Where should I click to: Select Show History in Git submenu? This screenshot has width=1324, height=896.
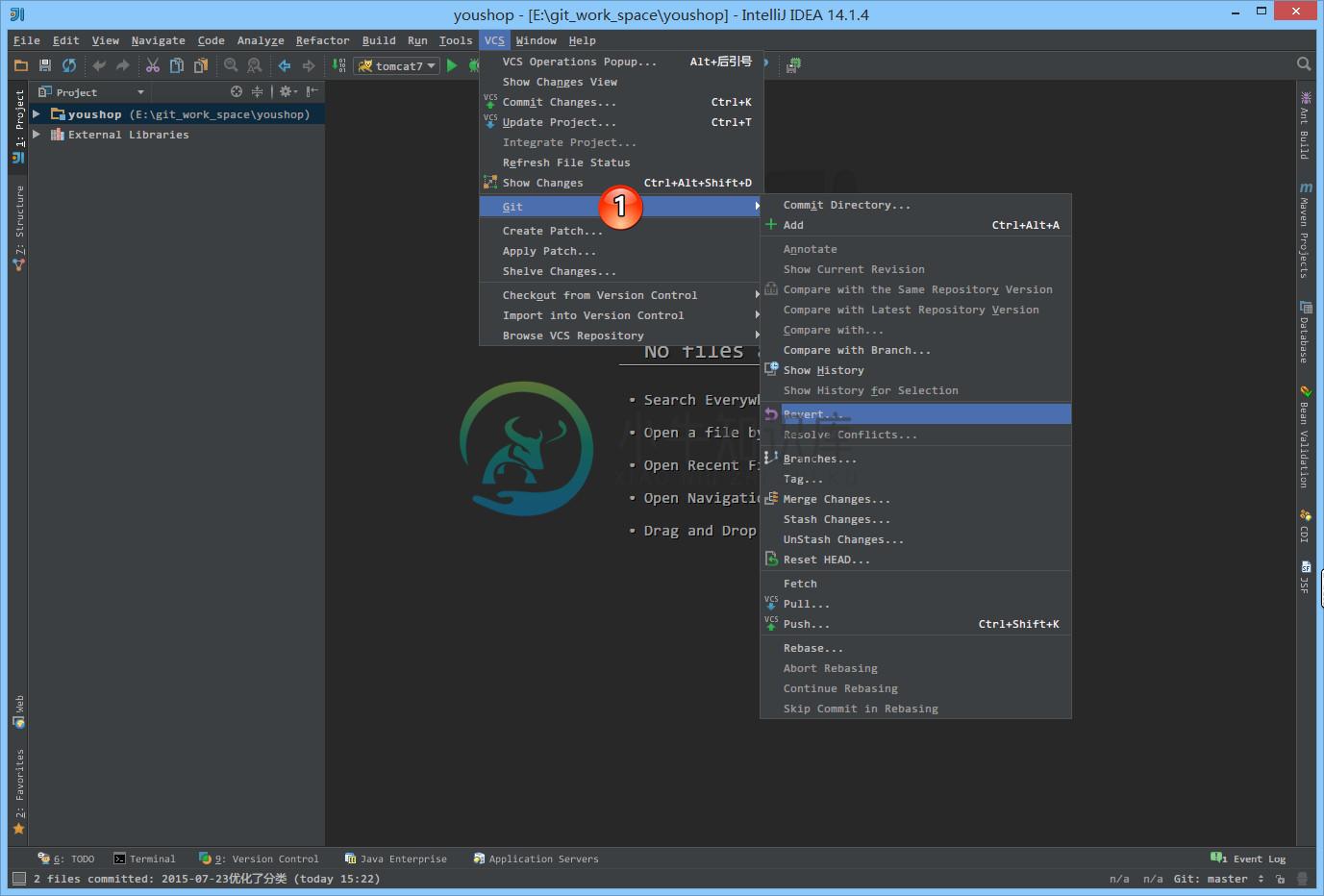pos(915,370)
